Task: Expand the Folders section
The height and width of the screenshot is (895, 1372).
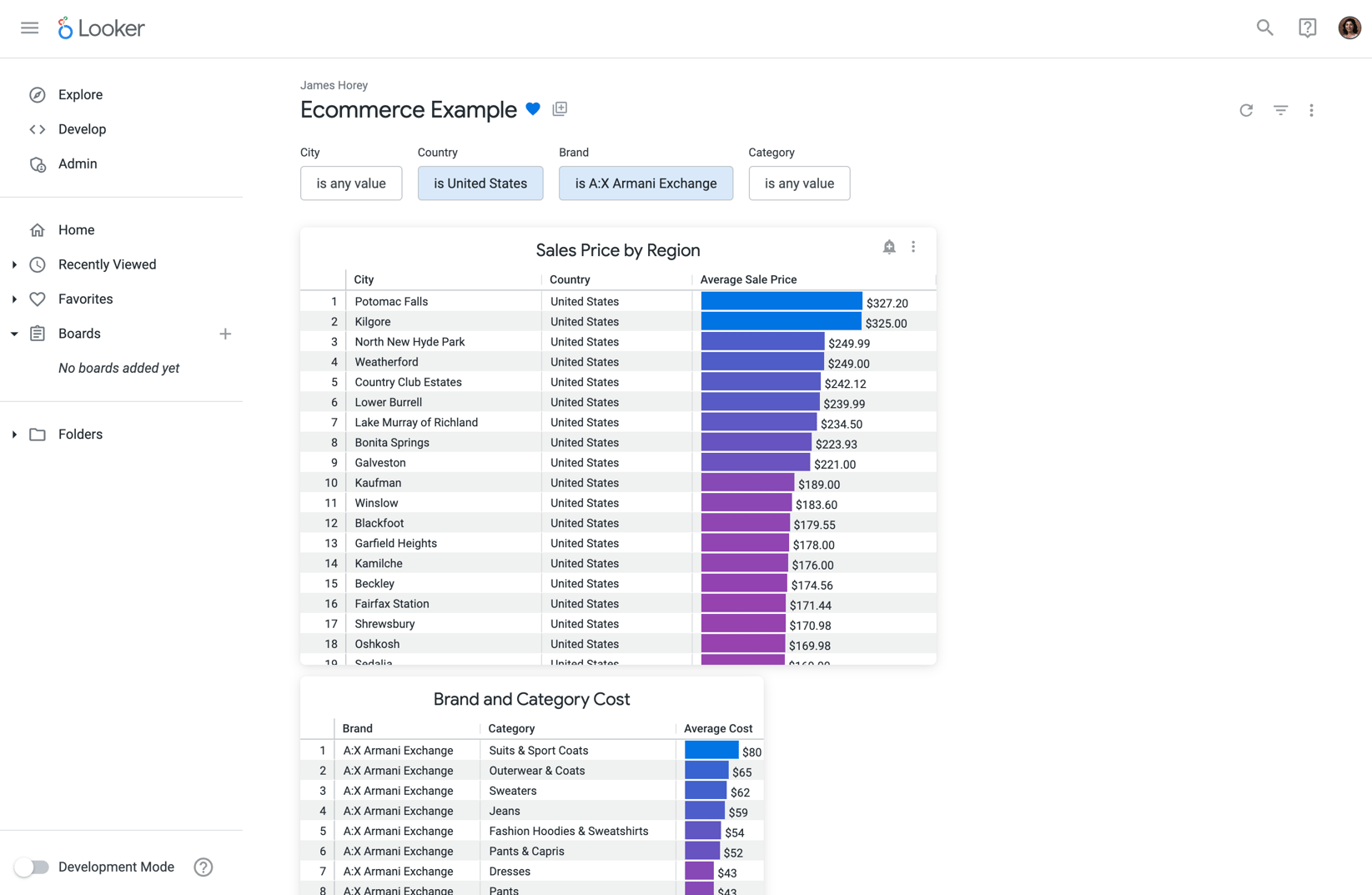Action: [13, 434]
